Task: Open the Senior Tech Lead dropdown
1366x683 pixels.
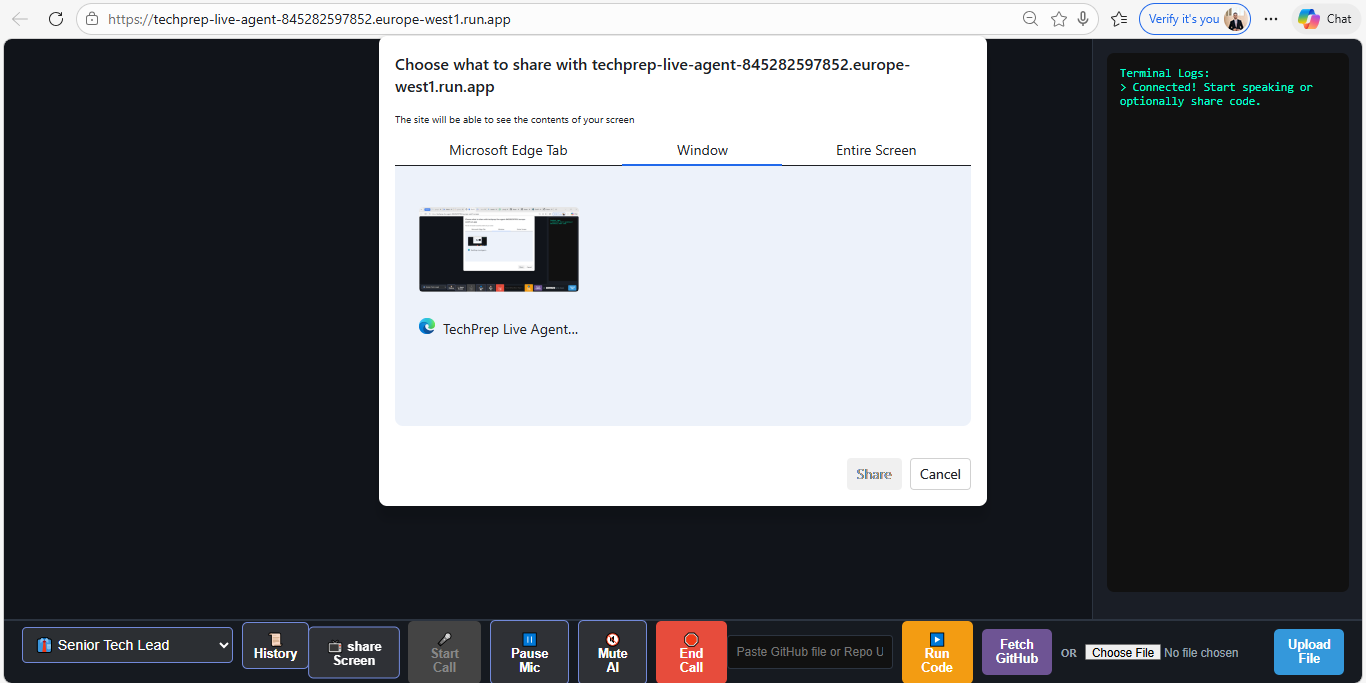Action: [127, 645]
